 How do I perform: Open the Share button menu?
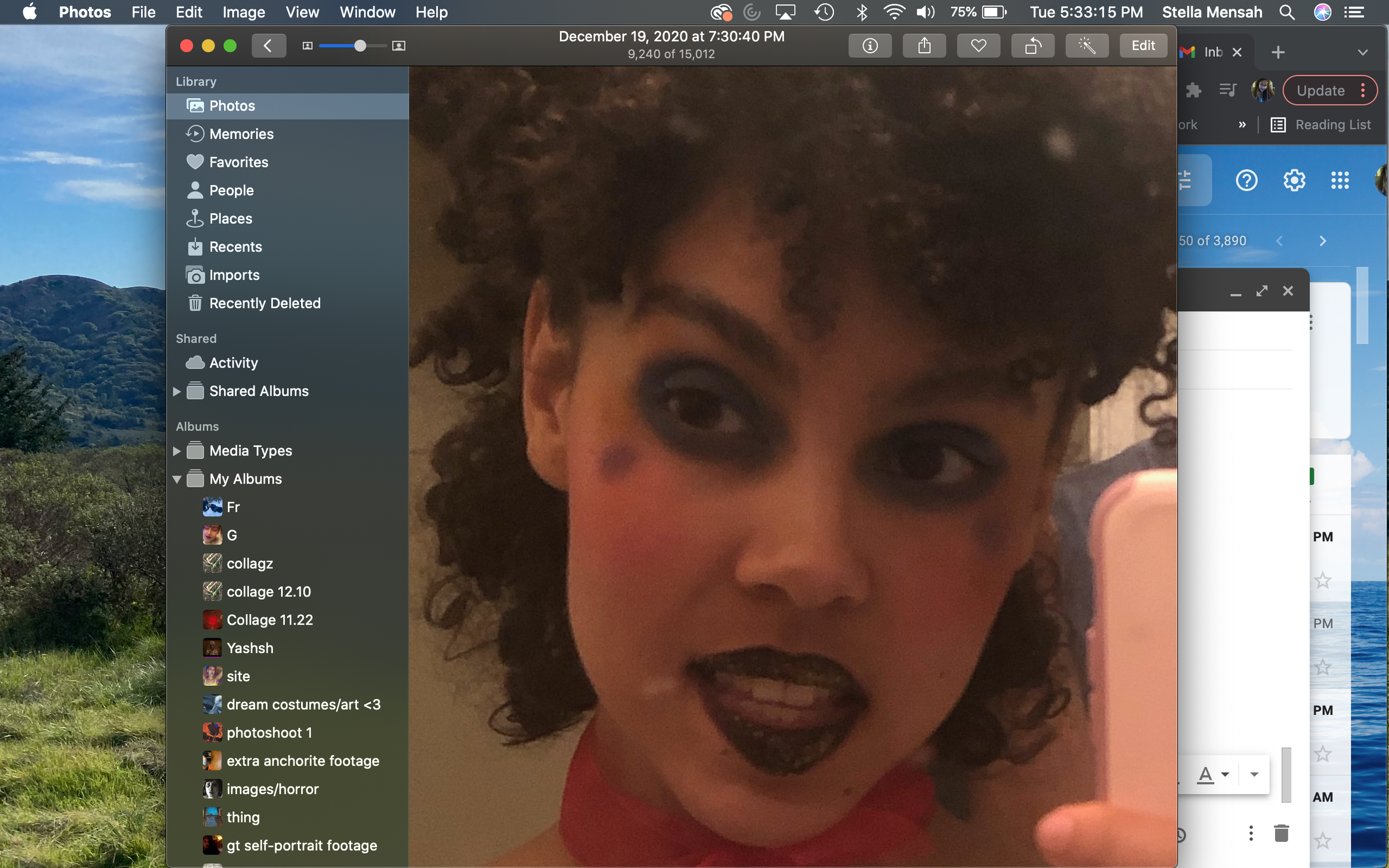pos(924,46)
